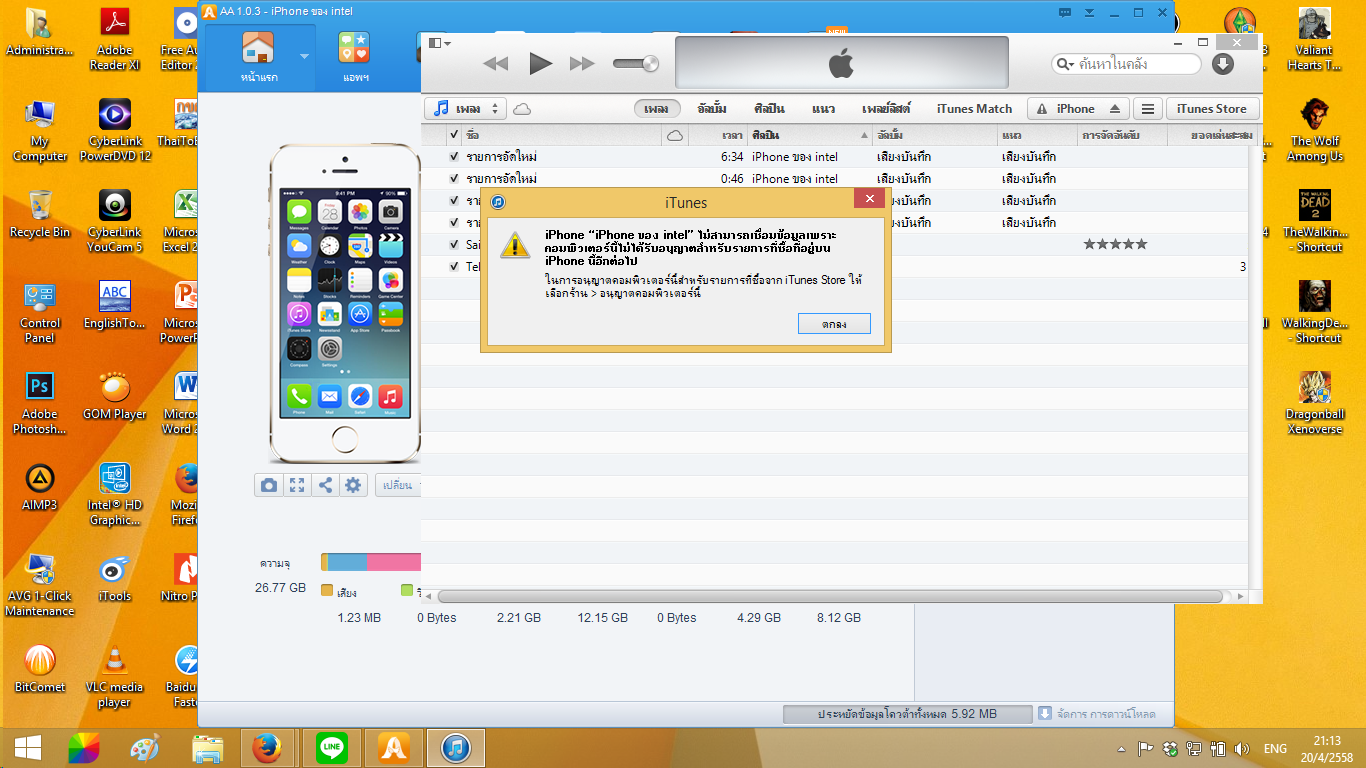The height and width of the screenshot is (768, 1366).
Task: Switch to the เพลย์ลิสต์ tab
Action: click(886, 109)
